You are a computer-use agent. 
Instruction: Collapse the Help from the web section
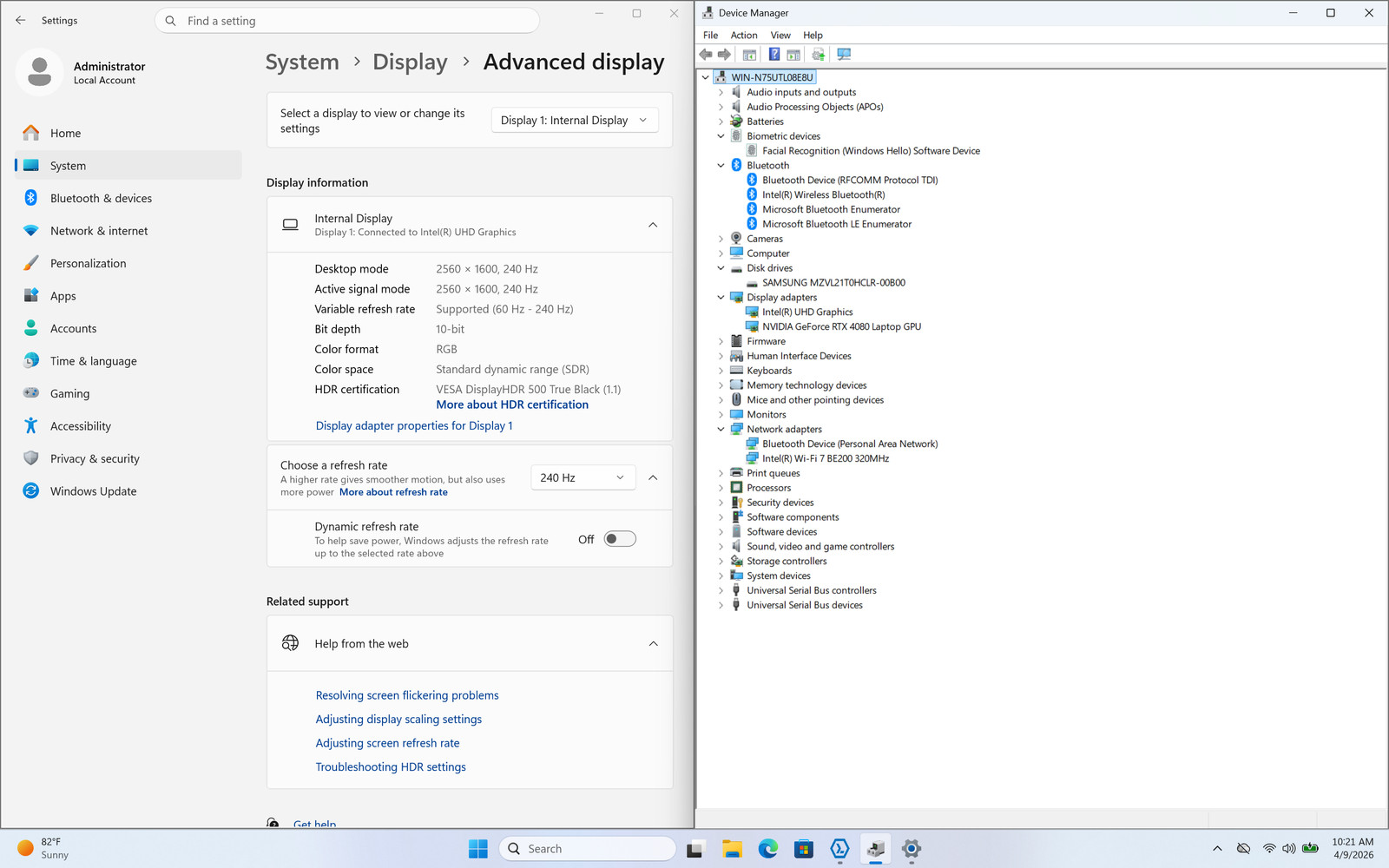[x=653, y=643]
